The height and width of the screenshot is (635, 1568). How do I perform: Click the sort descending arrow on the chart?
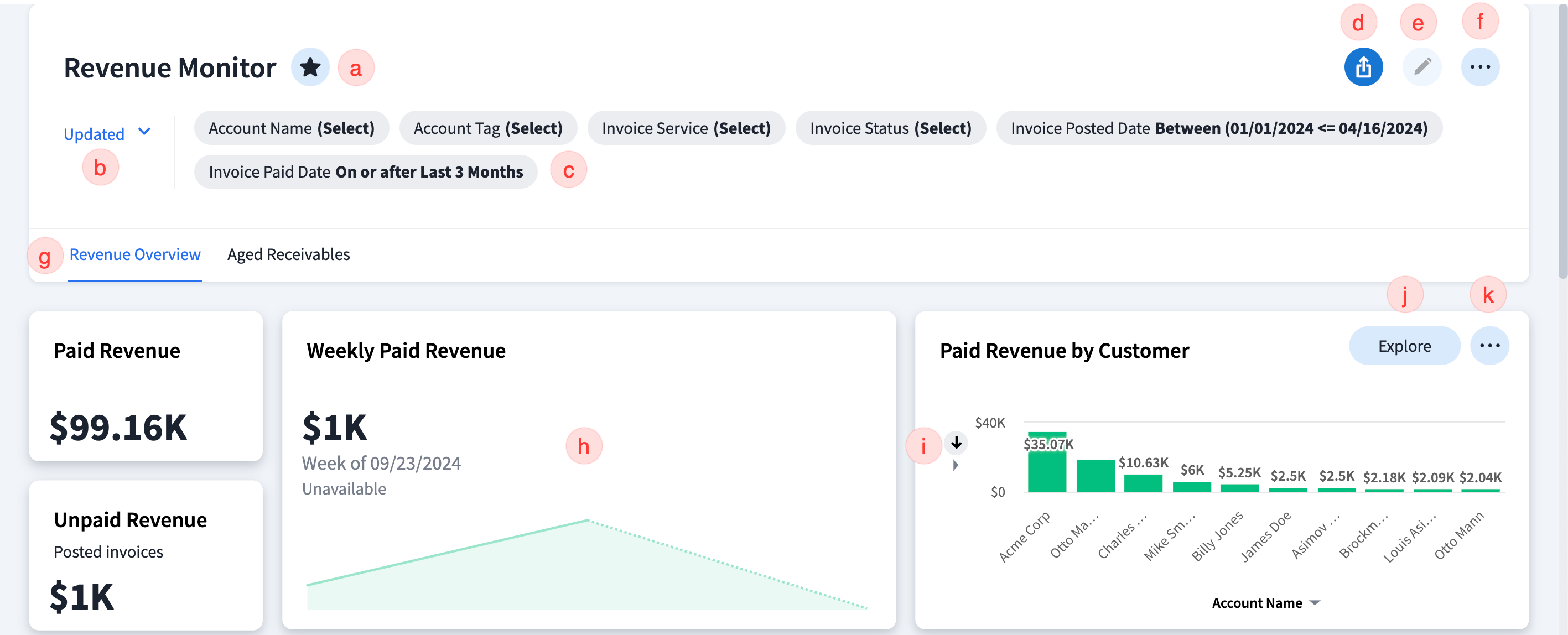[956, 443]
